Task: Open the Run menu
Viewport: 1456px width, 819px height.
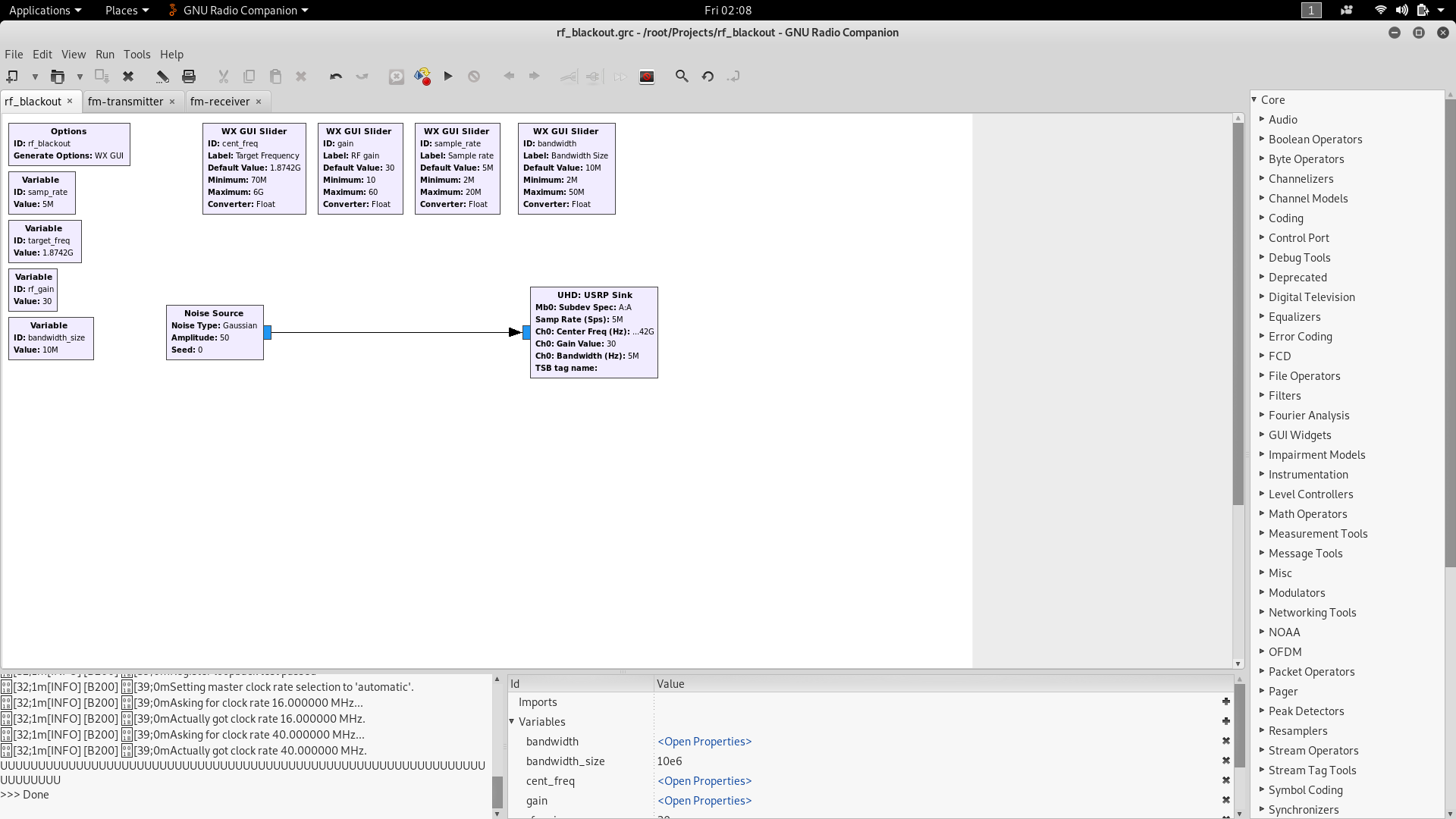Action: (105, 55)
